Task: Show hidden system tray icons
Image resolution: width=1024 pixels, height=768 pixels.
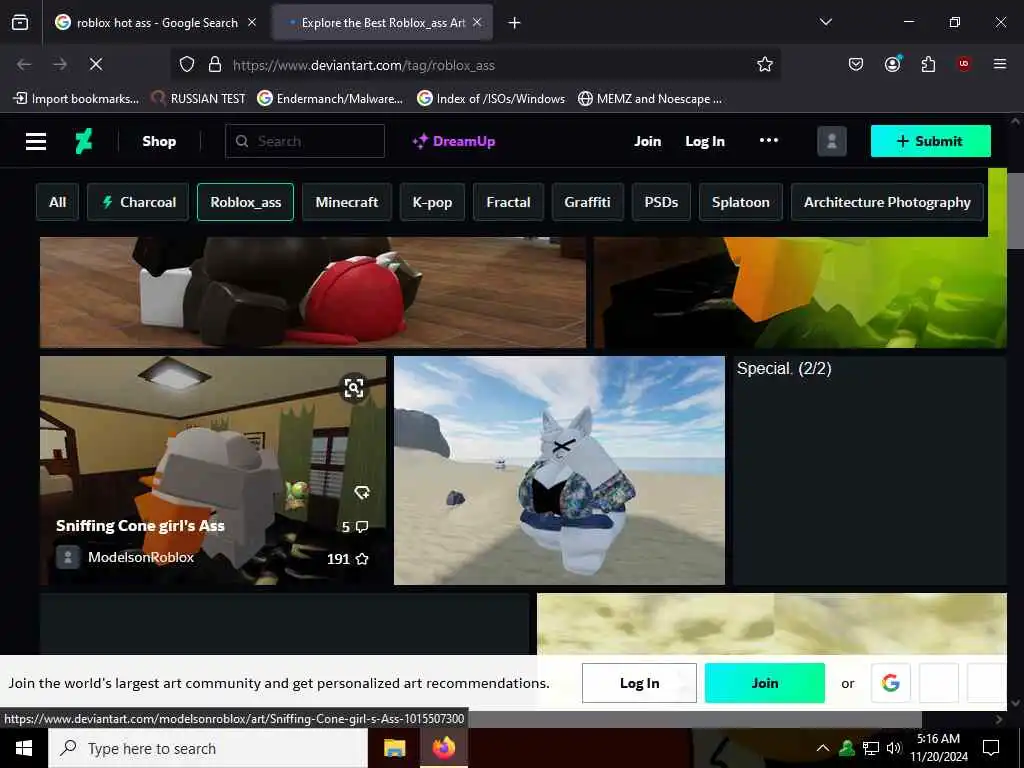Action: 823,748
